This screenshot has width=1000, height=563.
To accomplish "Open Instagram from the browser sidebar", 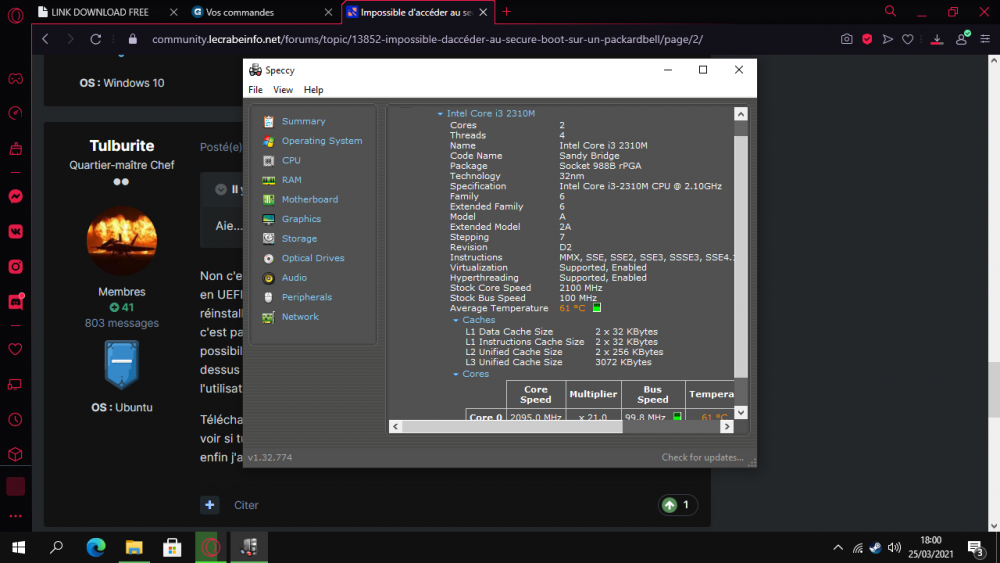I will 15,266.
